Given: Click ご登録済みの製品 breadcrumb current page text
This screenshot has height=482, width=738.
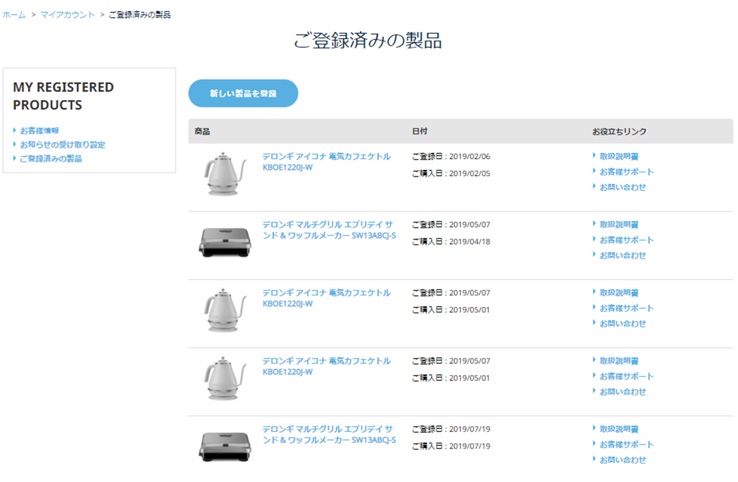Looking at the screenshot, I should (140, 15).
